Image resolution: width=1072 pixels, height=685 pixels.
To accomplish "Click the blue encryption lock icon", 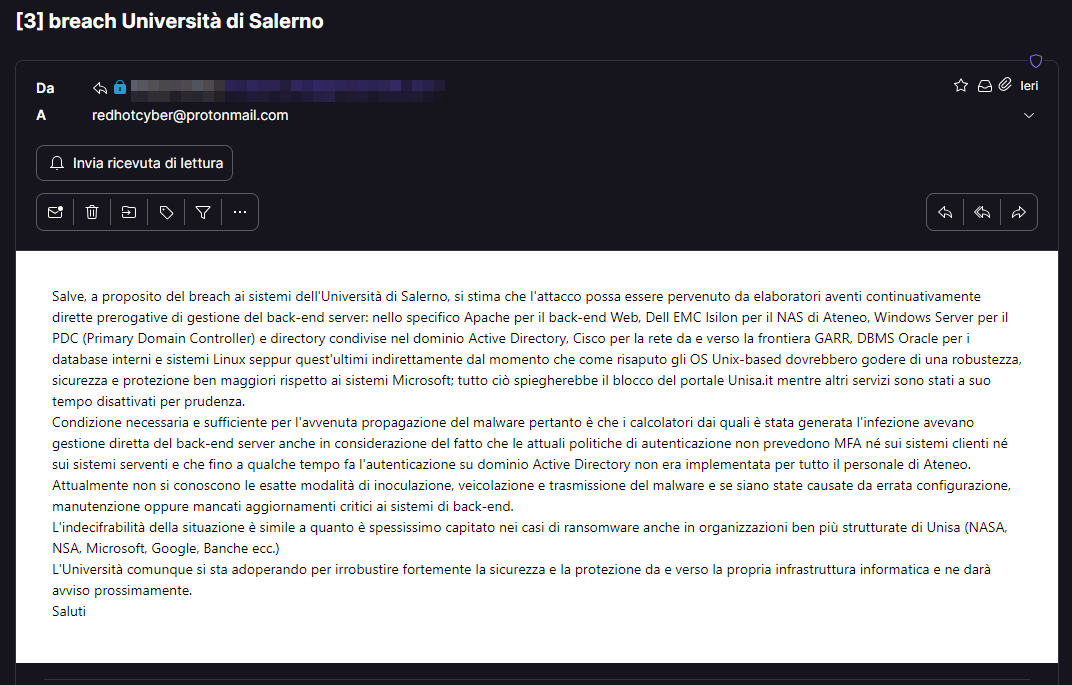I will point(120,88).
